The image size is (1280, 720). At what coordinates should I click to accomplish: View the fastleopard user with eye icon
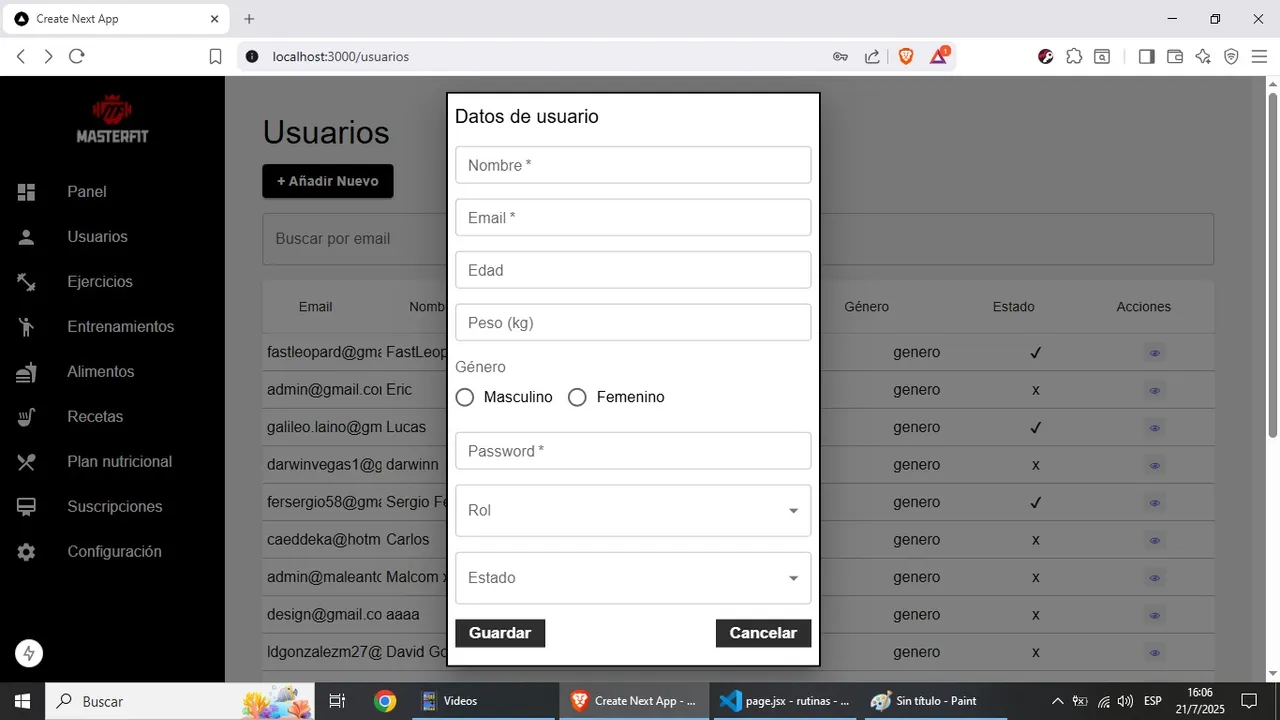click(x=1155, y=353)
